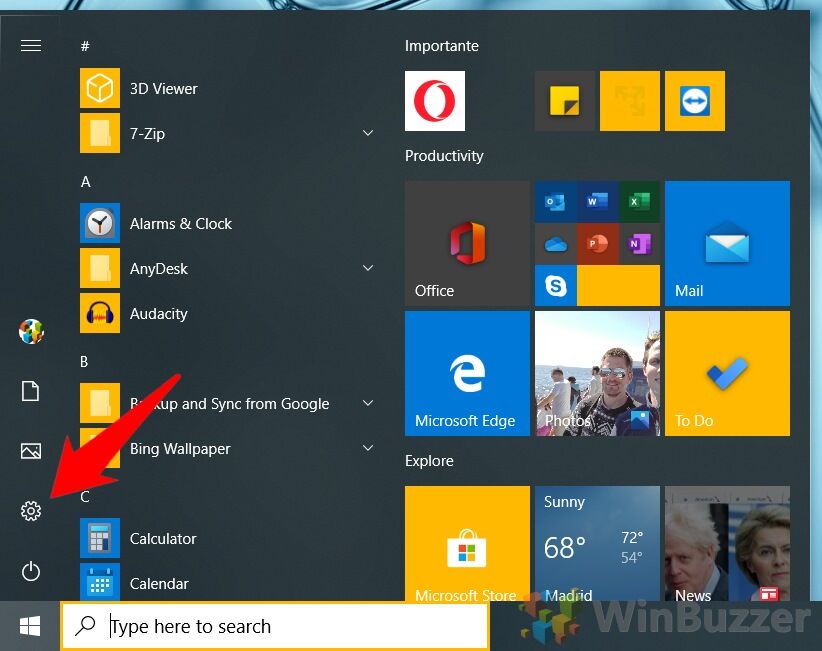Open the Office tile

(467, 243)
